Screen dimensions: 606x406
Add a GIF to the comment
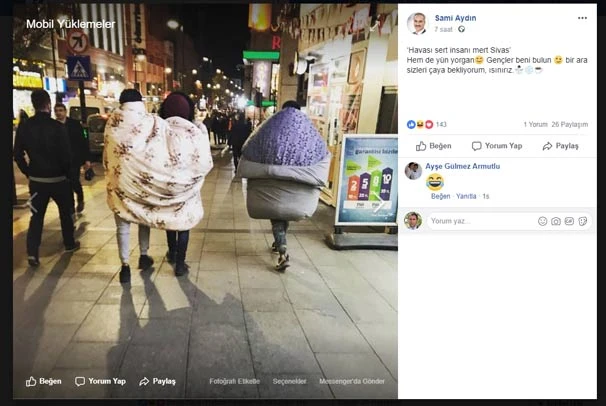click(x=569, y=221)
